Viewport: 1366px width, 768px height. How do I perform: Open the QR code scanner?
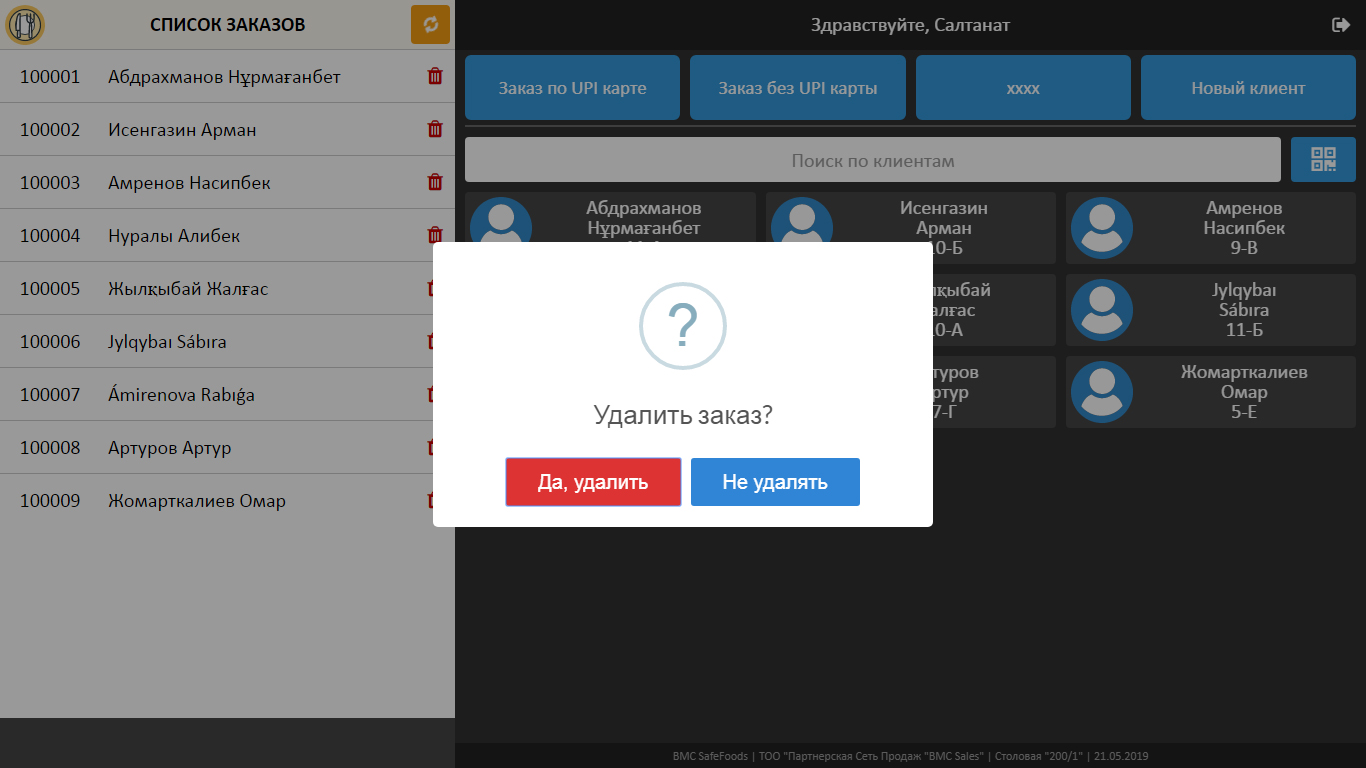(x=1323, y=159)
